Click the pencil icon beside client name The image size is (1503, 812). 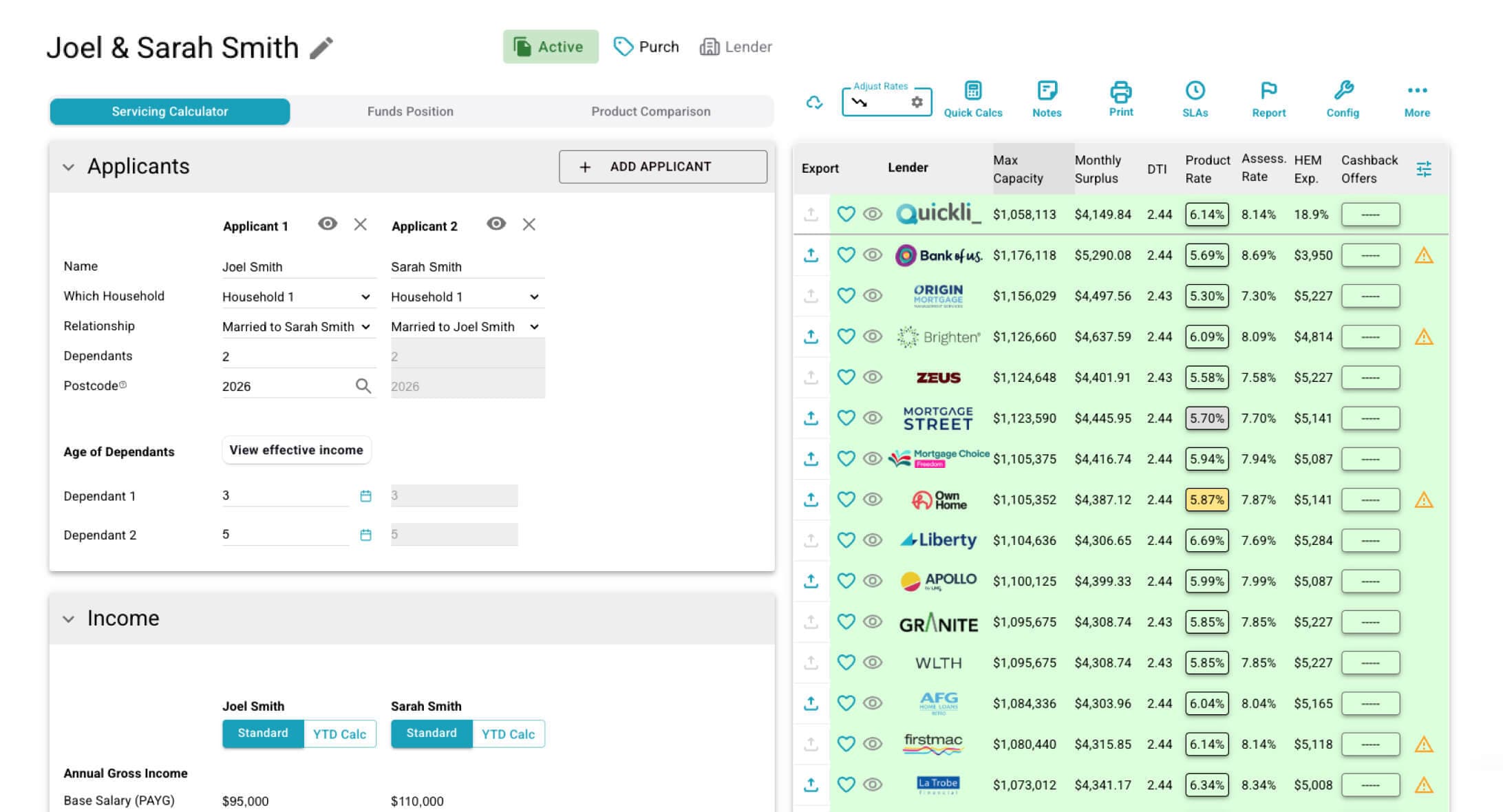coord(321,48)
